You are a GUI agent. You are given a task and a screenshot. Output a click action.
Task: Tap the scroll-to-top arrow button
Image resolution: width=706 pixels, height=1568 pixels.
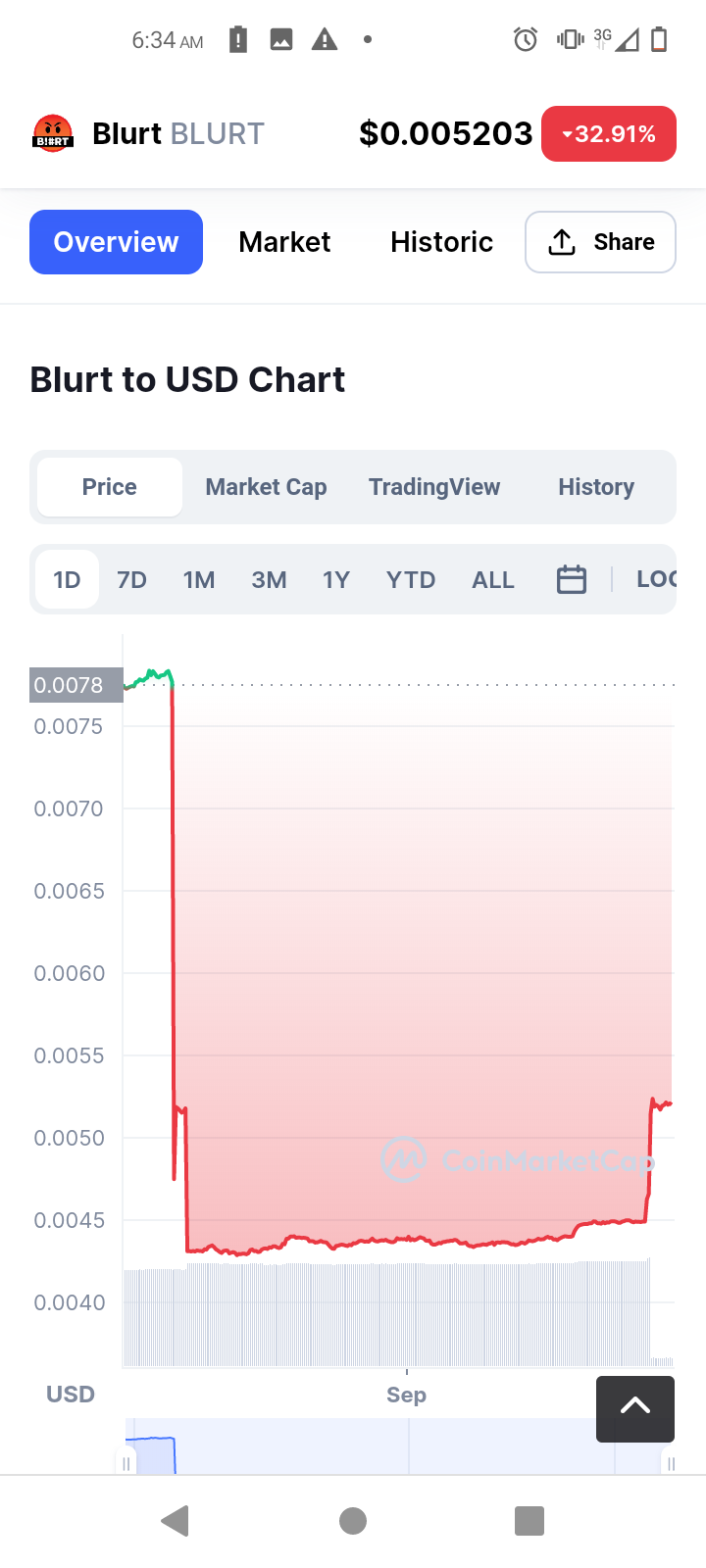click(634, 1407)
